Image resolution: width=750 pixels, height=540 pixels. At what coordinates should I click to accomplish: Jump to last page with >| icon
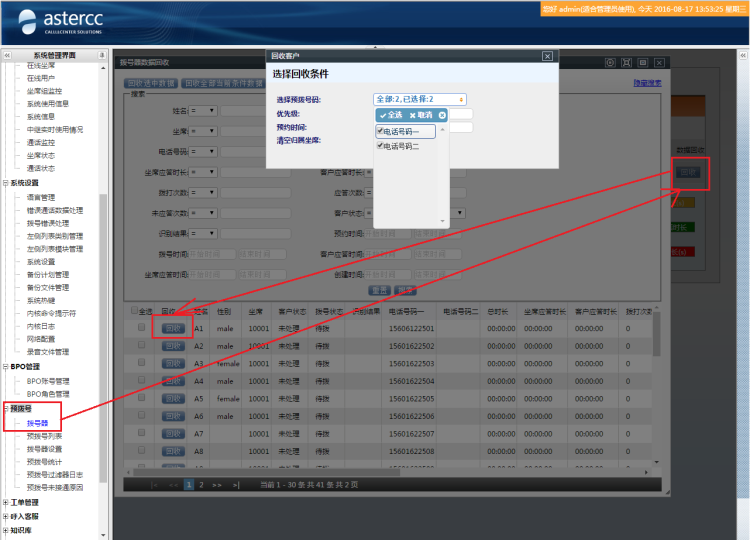[236, 484]
